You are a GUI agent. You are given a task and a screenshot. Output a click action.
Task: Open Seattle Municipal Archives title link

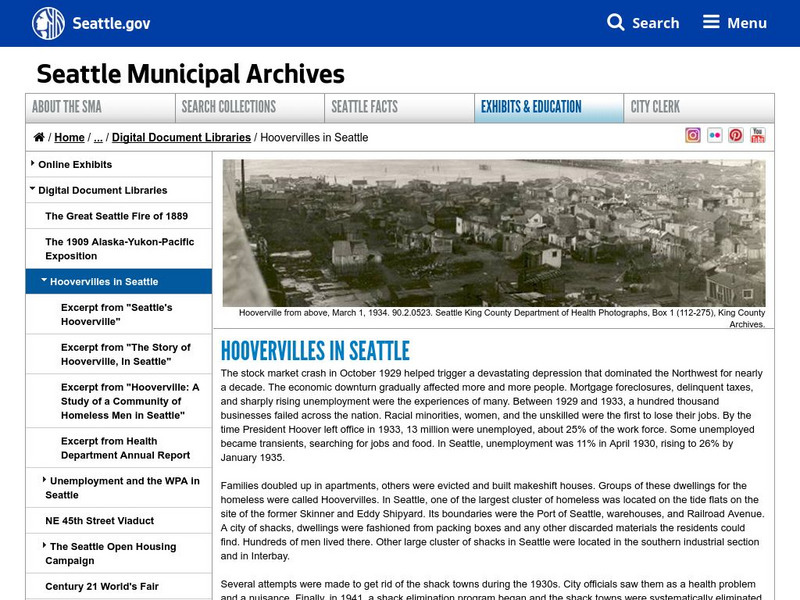(191, 74)
